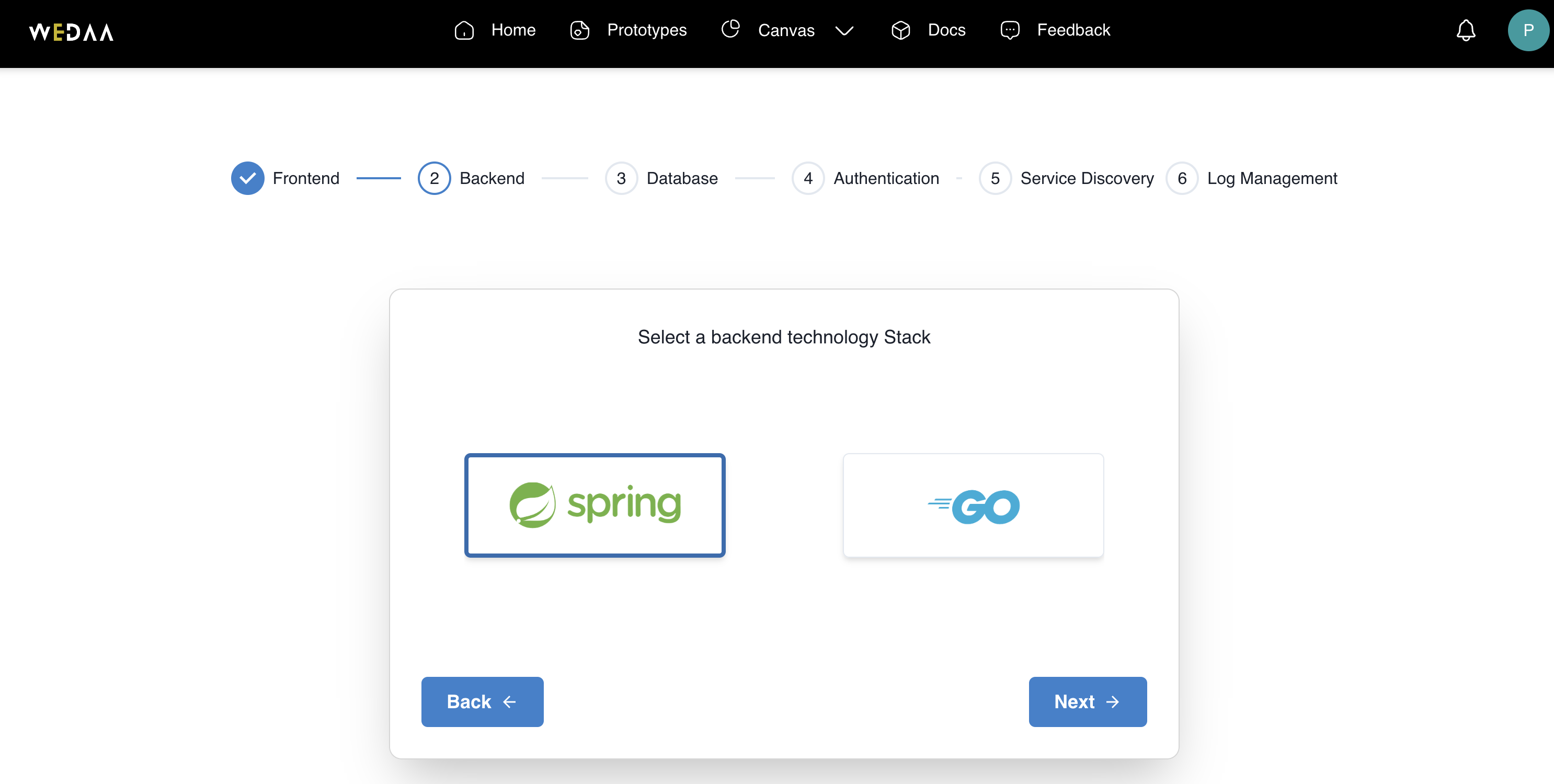
Task: Open the Feedback nav item
Action: (x=1073, y=30)
